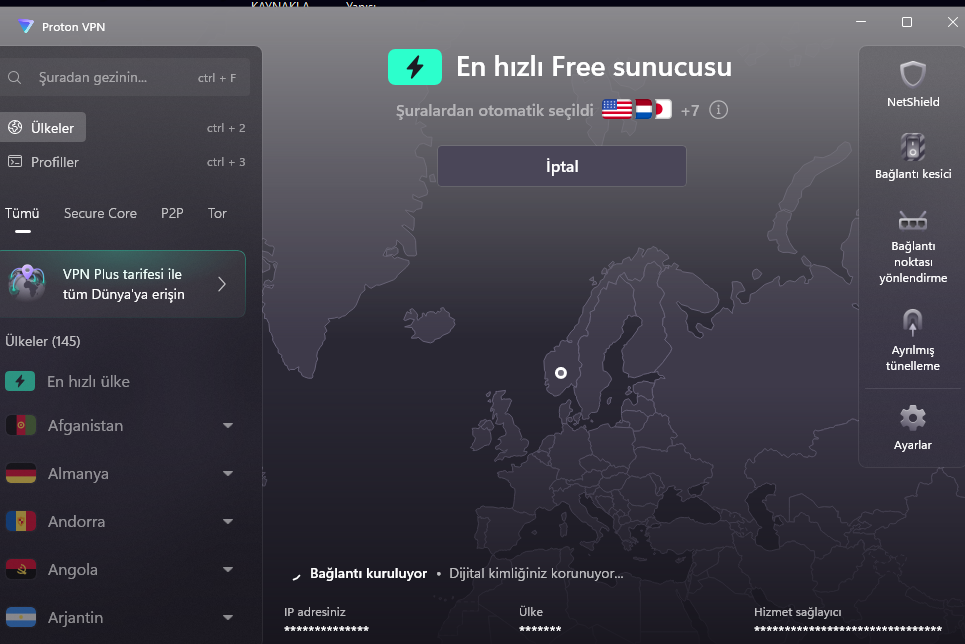Click the En hızlı Free sunucusu title
Viewport: 965px width, 644px height.
click(x=594, y=66)
